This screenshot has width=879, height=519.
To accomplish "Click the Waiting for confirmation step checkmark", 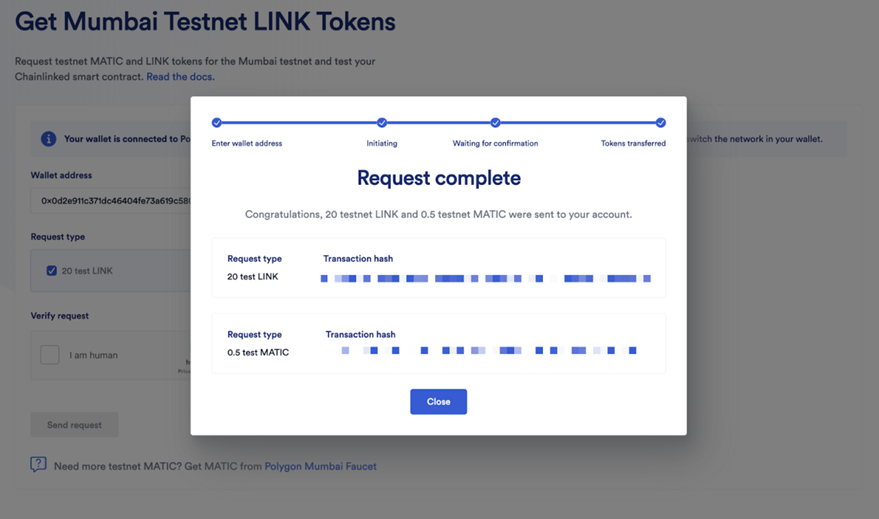I will [x=495, y=122].
